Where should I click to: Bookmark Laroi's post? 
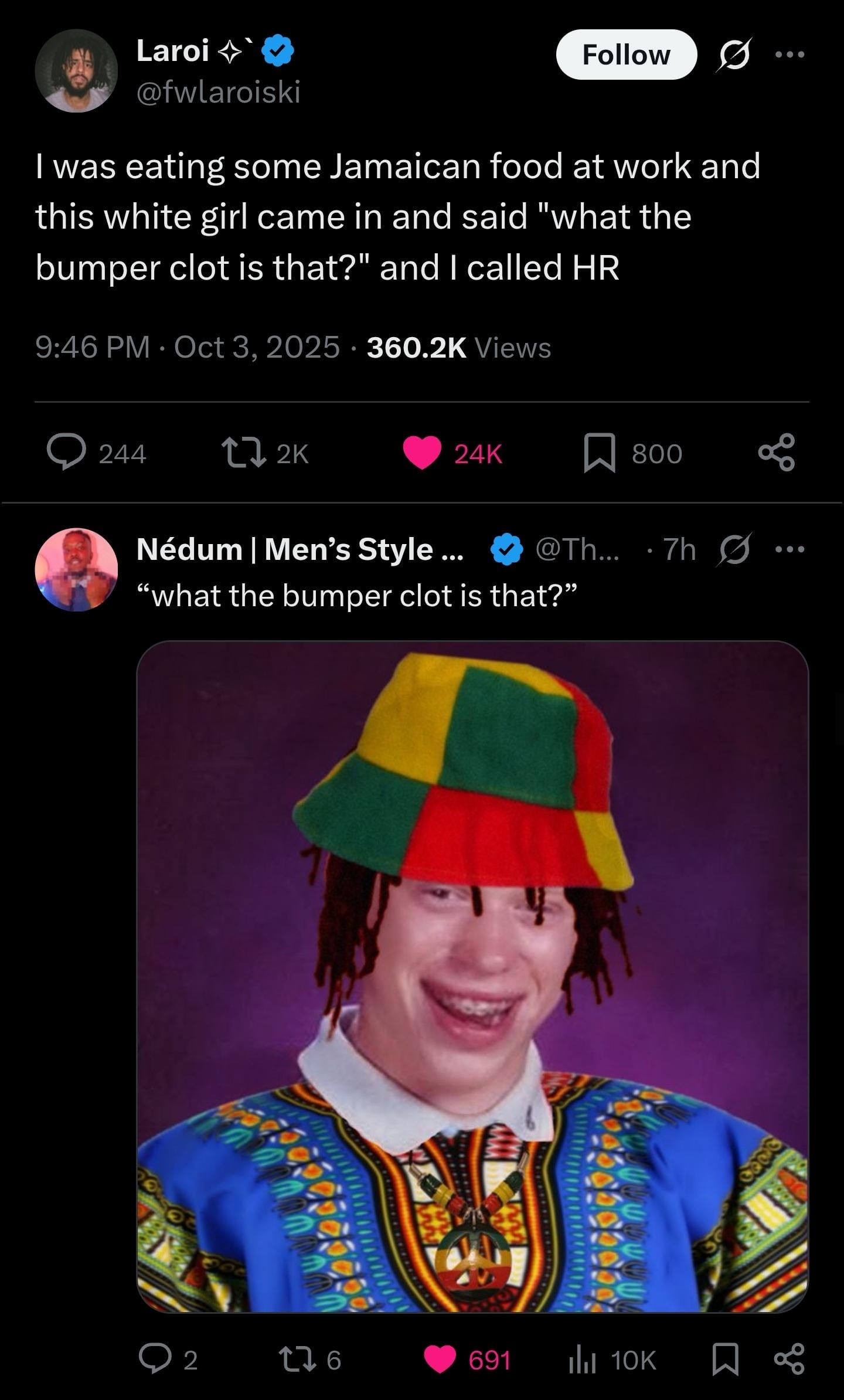600,453
